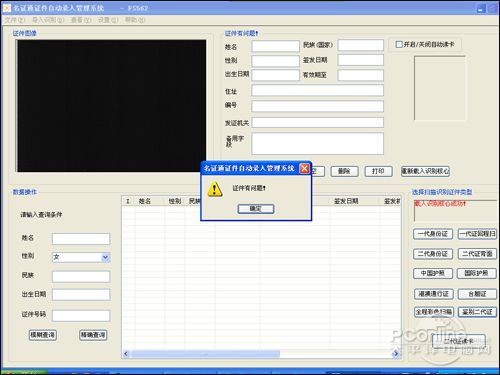Select the 中国护照 document type

[433, 273]
